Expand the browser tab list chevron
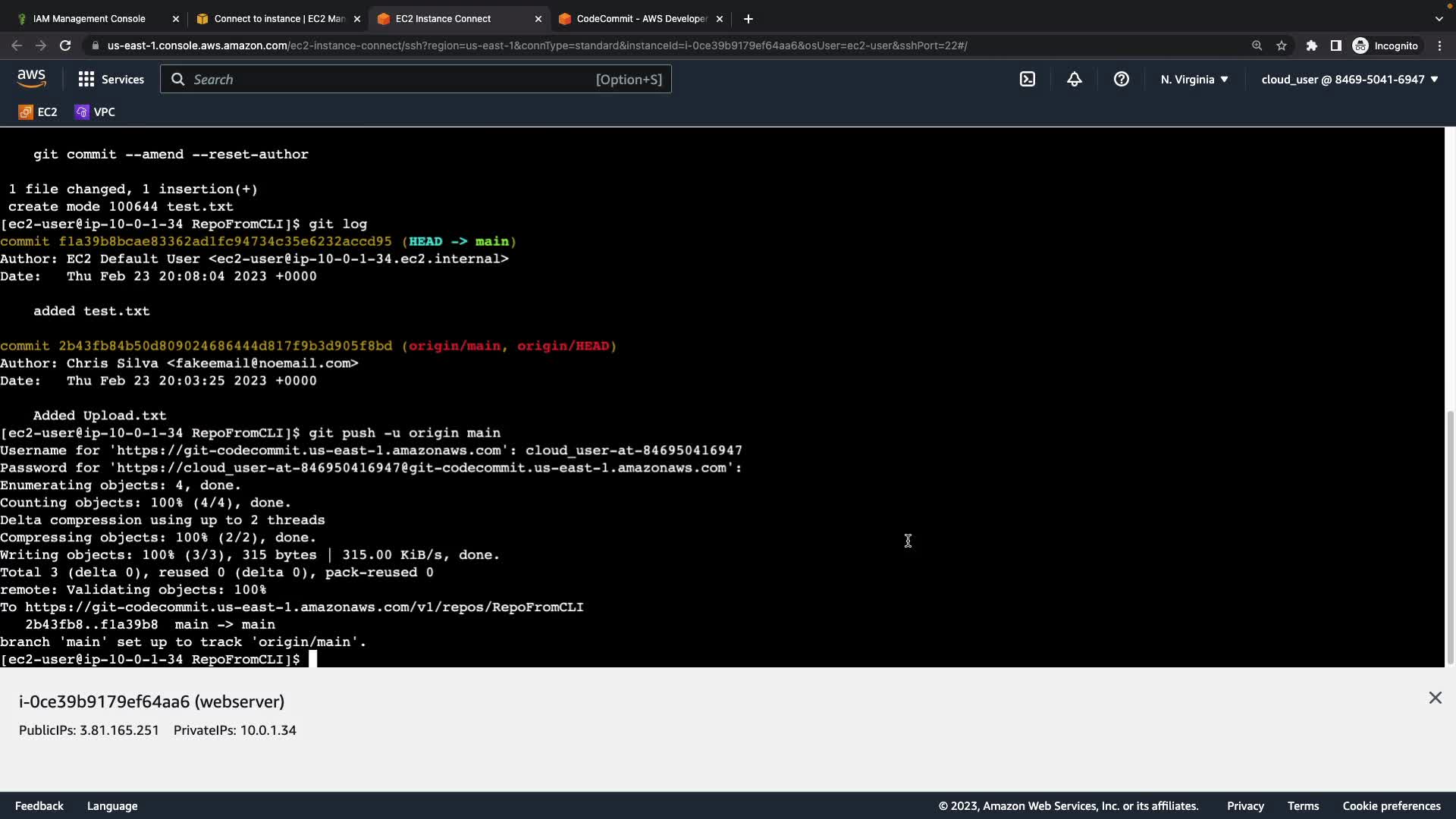The height and width of the screenshot is (819, 1456). 1439,18
